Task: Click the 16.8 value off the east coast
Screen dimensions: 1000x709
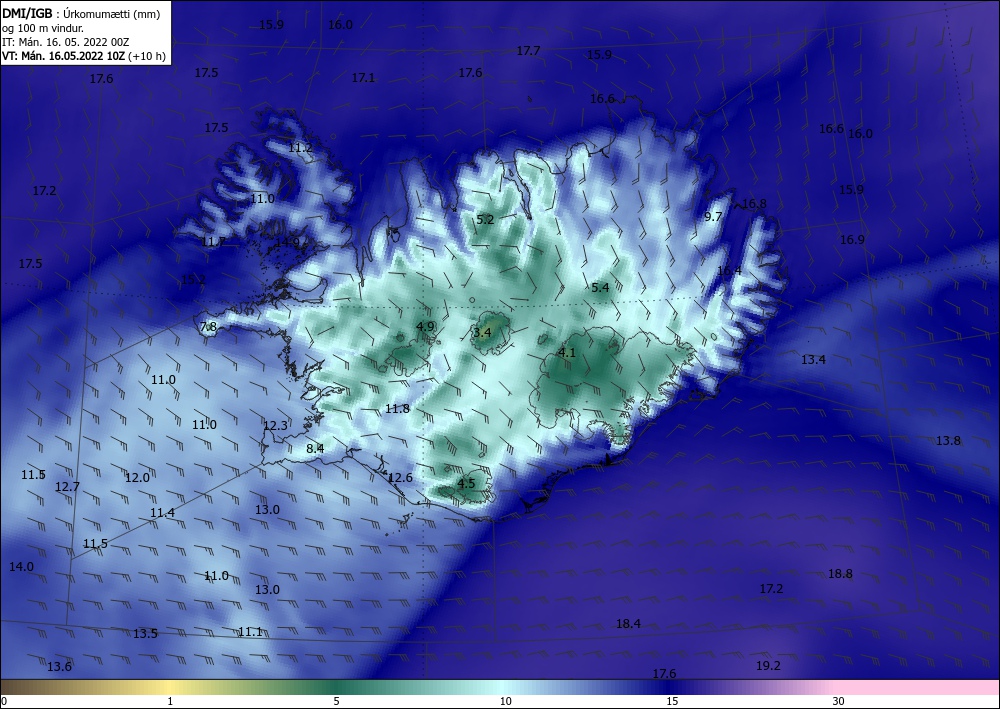Action: tap(754, 204)
